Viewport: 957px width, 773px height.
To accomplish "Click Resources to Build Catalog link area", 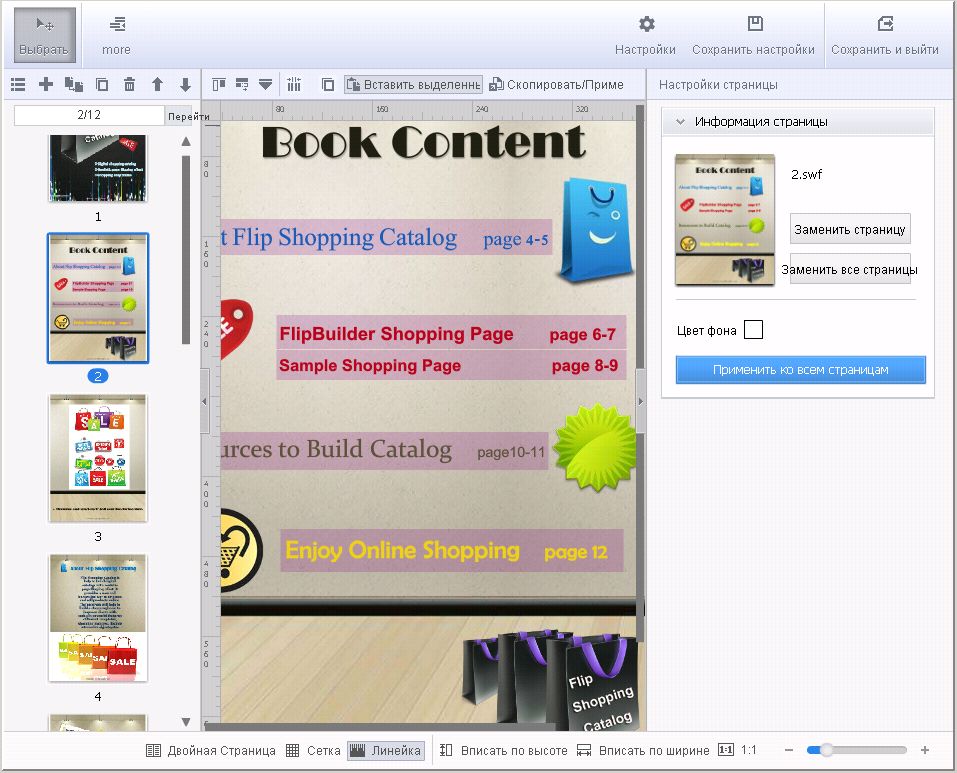I will tap(385, 451).
